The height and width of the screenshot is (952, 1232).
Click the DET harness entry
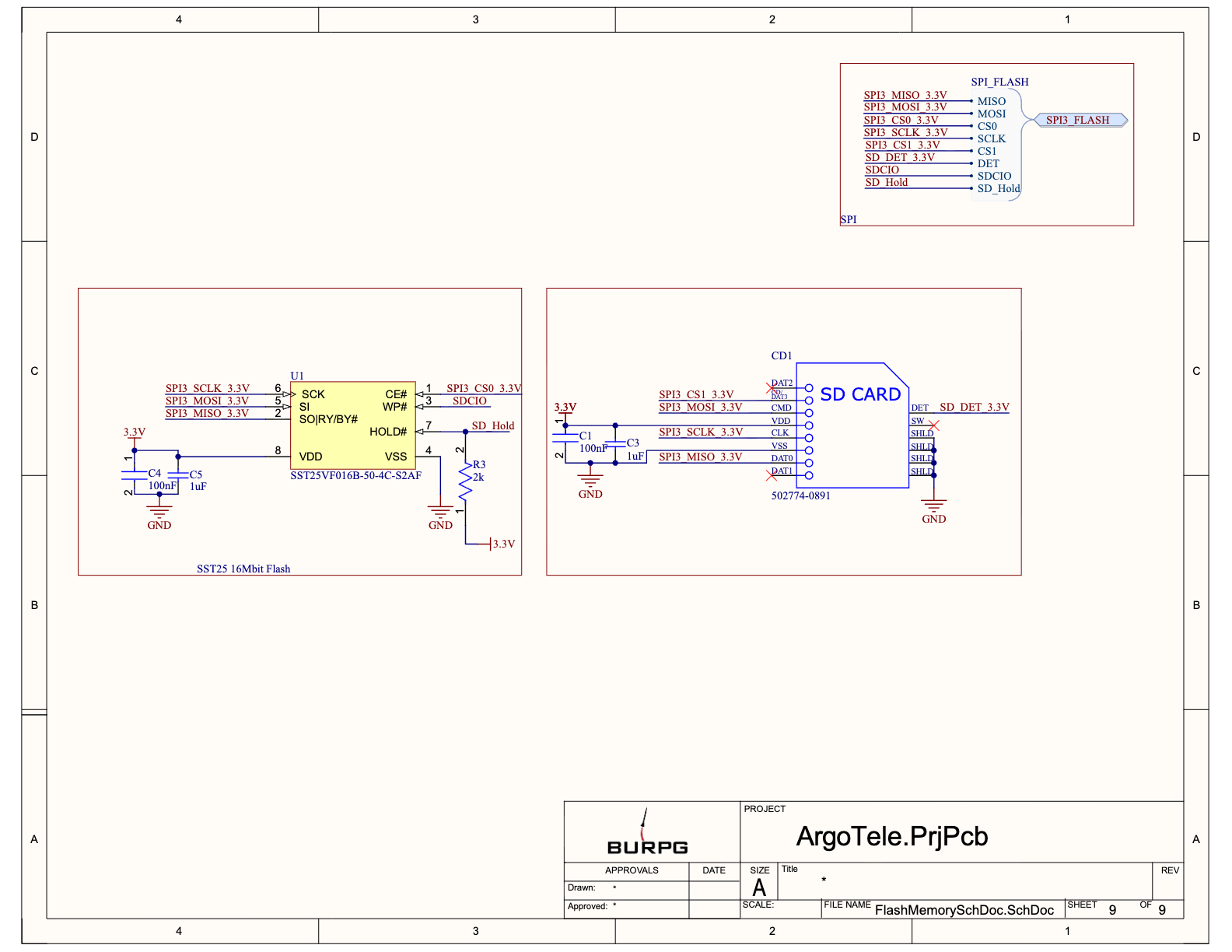click(x=989, y=163)
